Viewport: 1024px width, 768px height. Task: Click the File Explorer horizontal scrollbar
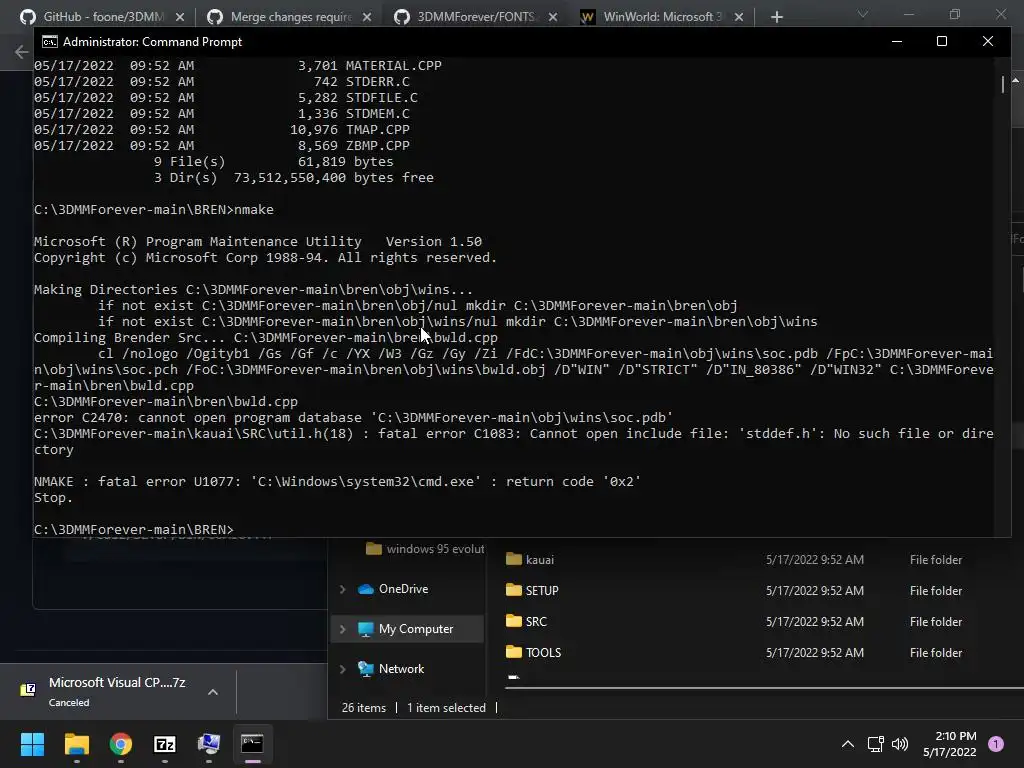764,688
